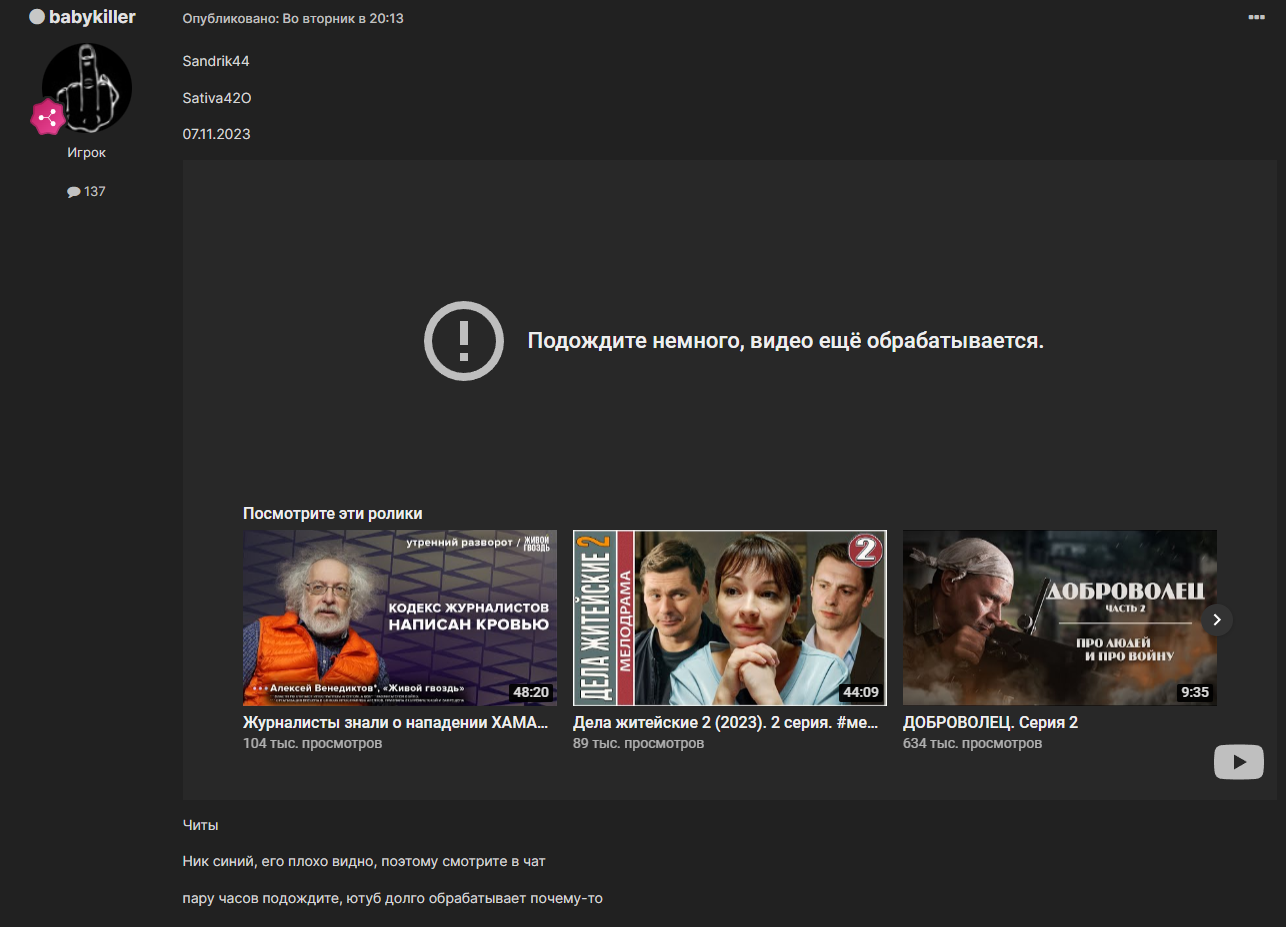Viewport: 1286px width, 927px height.
Task: Click the babykiller username link
Action: (92, 17)
